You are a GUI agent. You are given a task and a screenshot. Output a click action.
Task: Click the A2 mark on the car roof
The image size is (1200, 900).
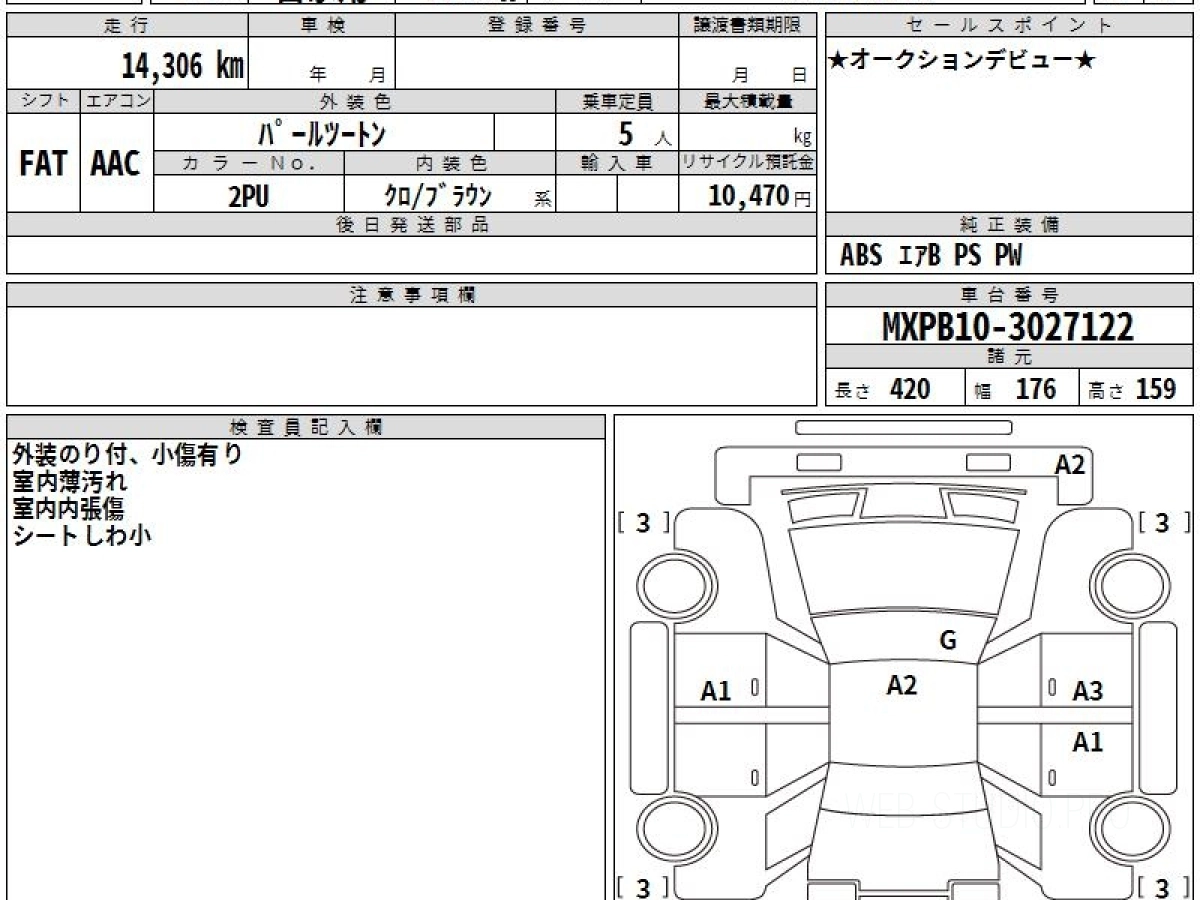902,685
